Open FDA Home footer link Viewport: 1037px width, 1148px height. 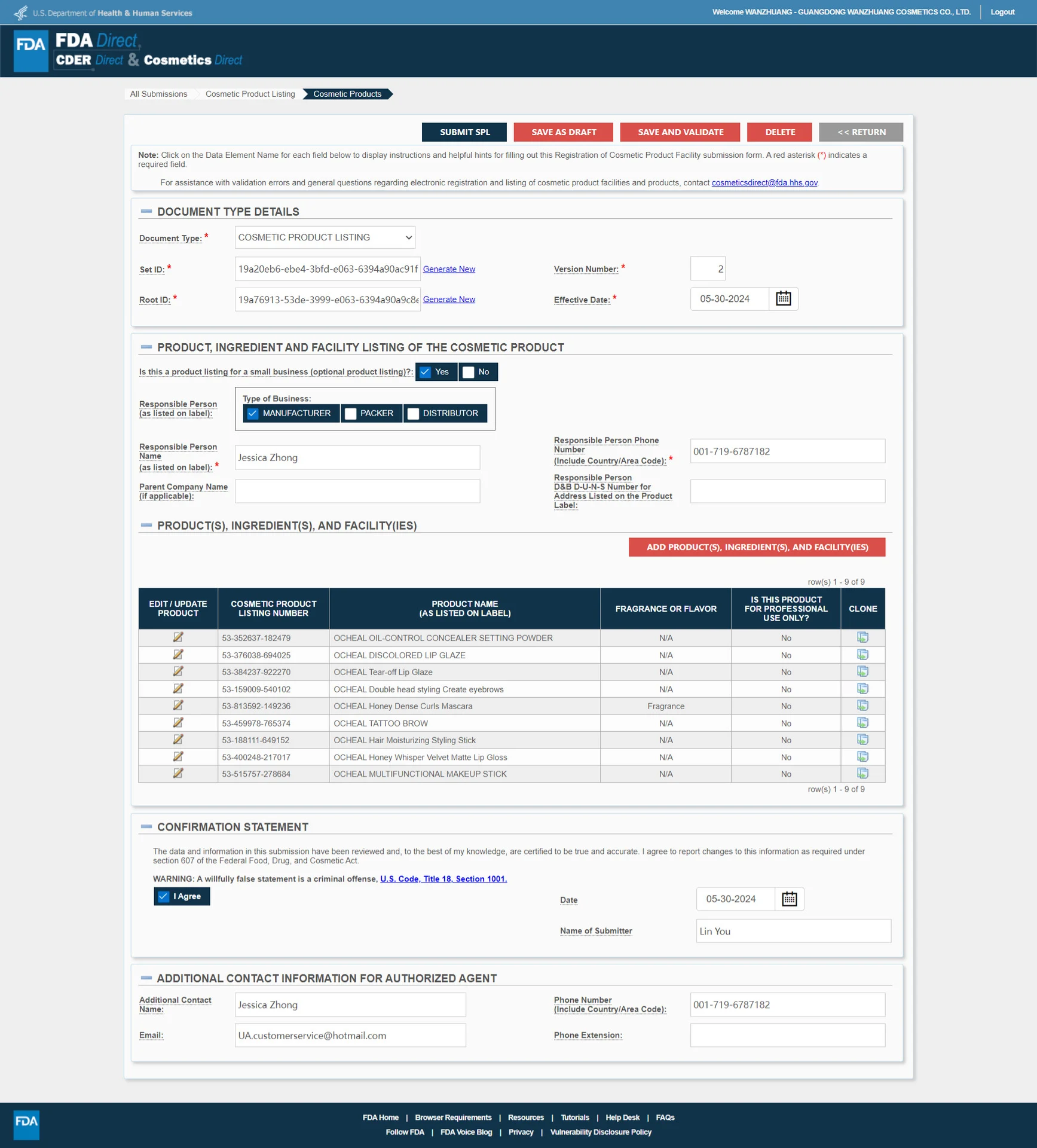click(381, 1118)
